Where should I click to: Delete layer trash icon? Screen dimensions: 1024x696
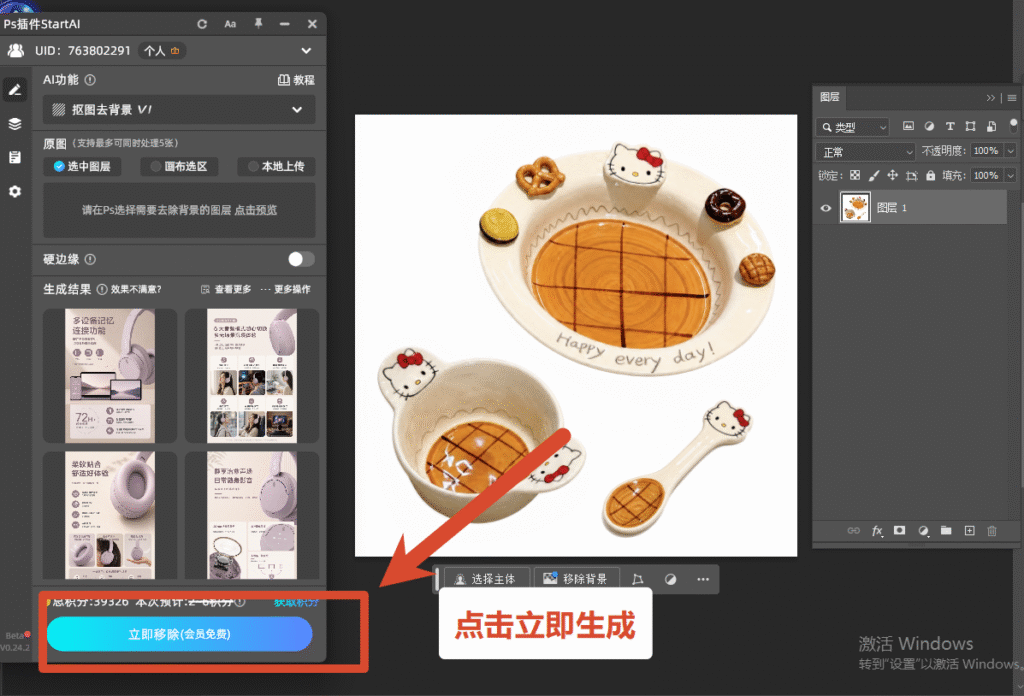coord(992,531)
